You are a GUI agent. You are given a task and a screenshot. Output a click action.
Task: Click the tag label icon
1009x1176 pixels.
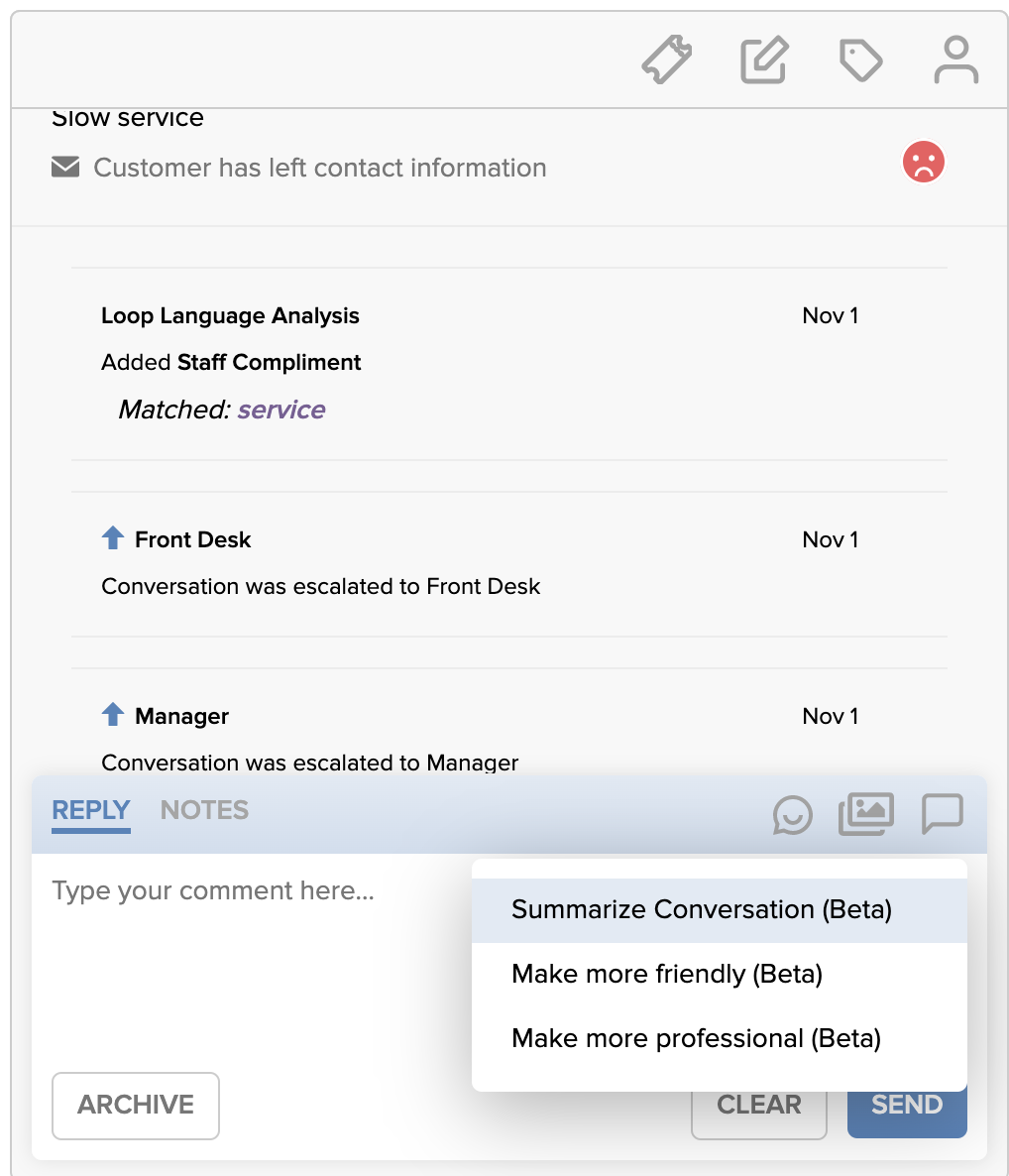point(860,60)
